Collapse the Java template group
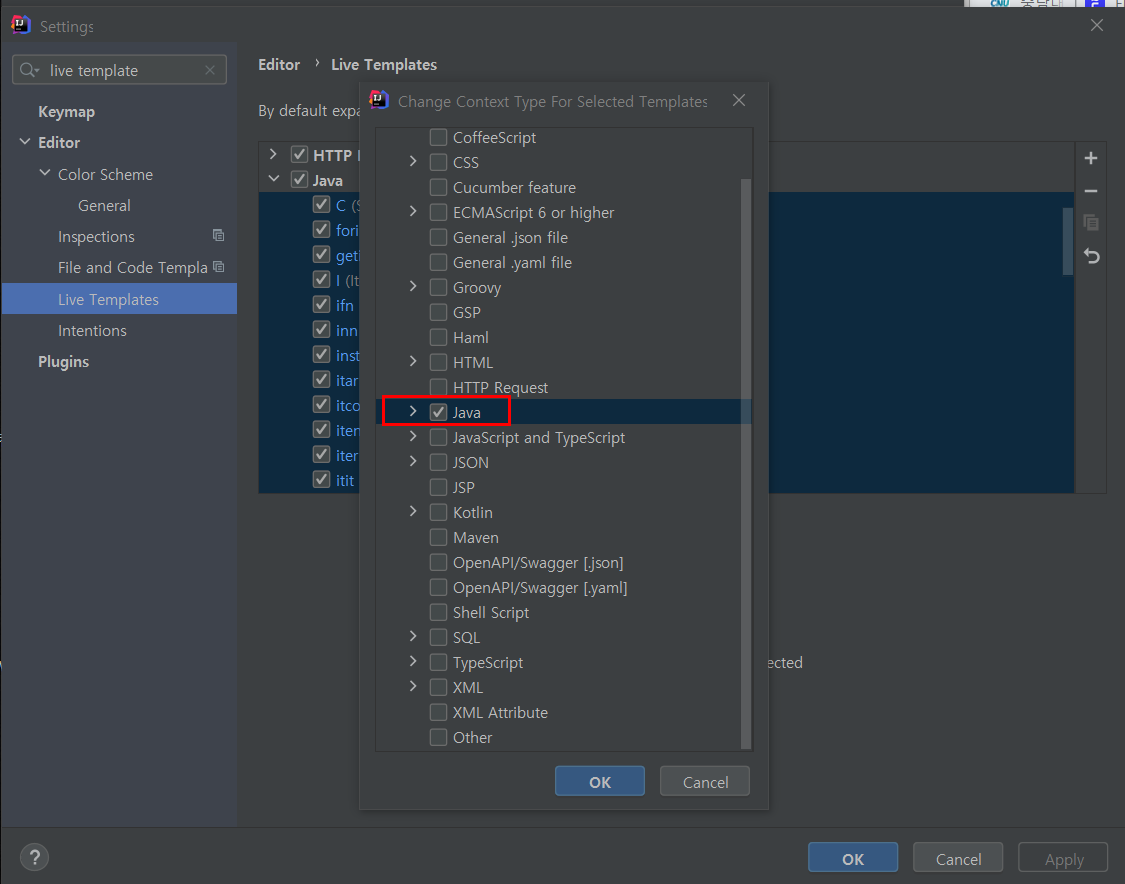Screen dimensions: 1125x884 click(273, 179)
